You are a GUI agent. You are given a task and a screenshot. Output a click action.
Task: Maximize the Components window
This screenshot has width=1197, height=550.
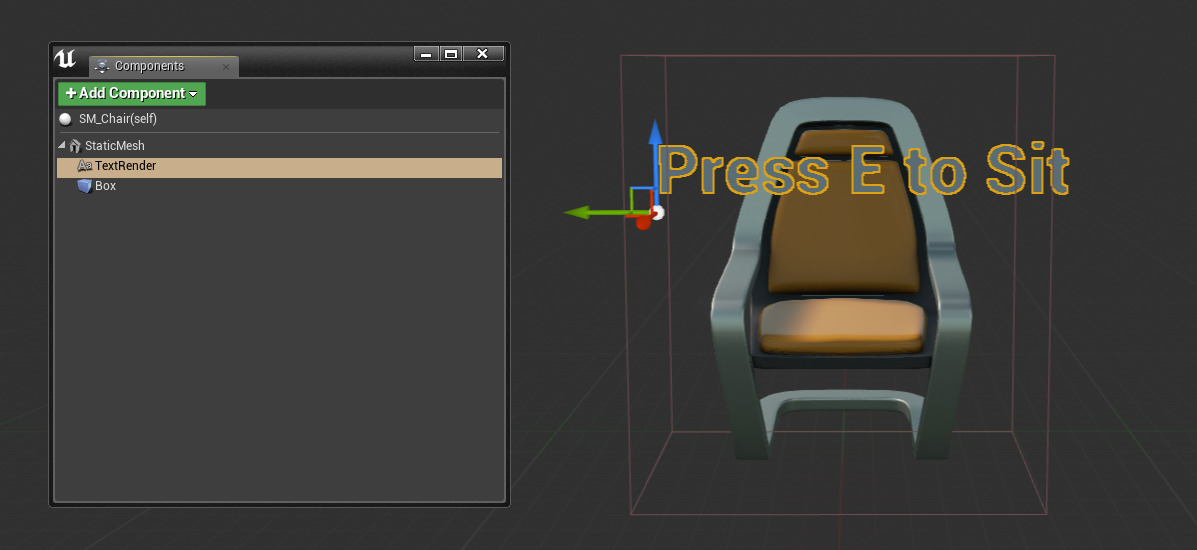click(x=451, y=53)
